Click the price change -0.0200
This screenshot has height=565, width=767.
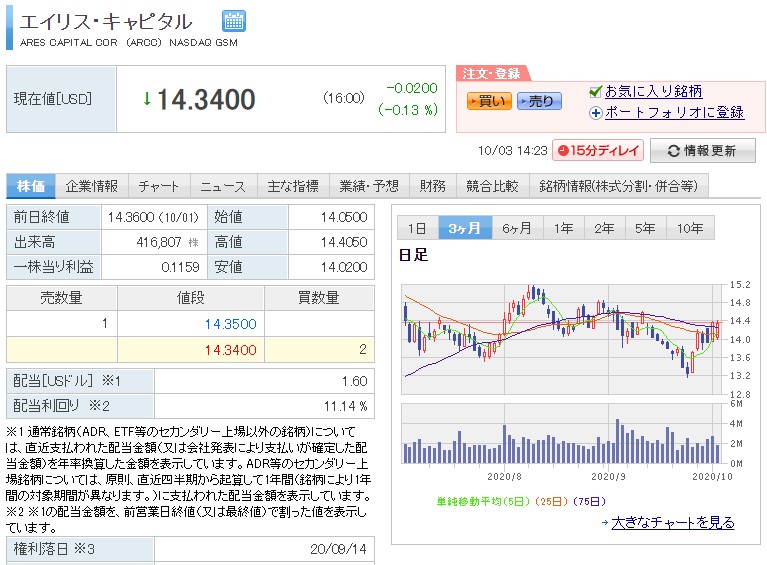(x=412, y=89)
